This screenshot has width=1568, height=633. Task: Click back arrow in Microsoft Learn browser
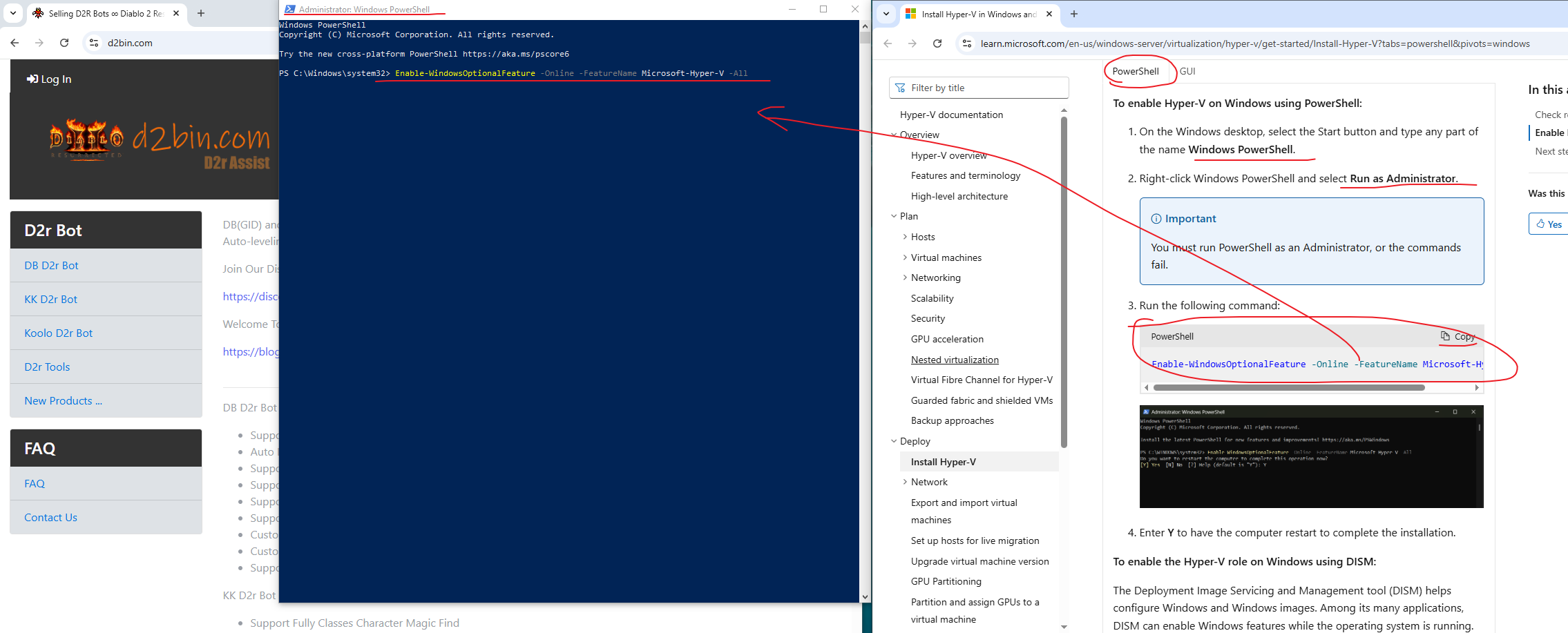point(888,43)
